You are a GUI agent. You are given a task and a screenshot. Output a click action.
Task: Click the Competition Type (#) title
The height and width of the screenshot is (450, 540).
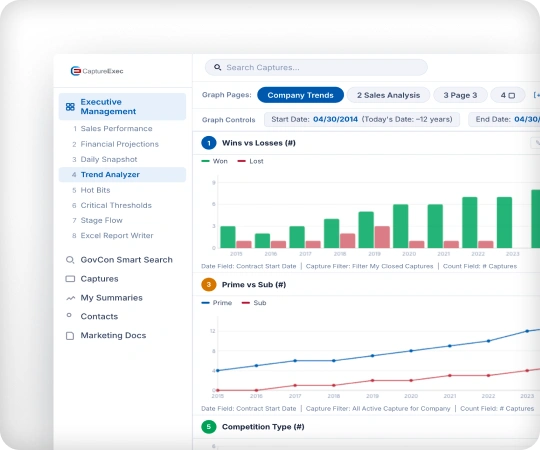click(x=263, y=427)
